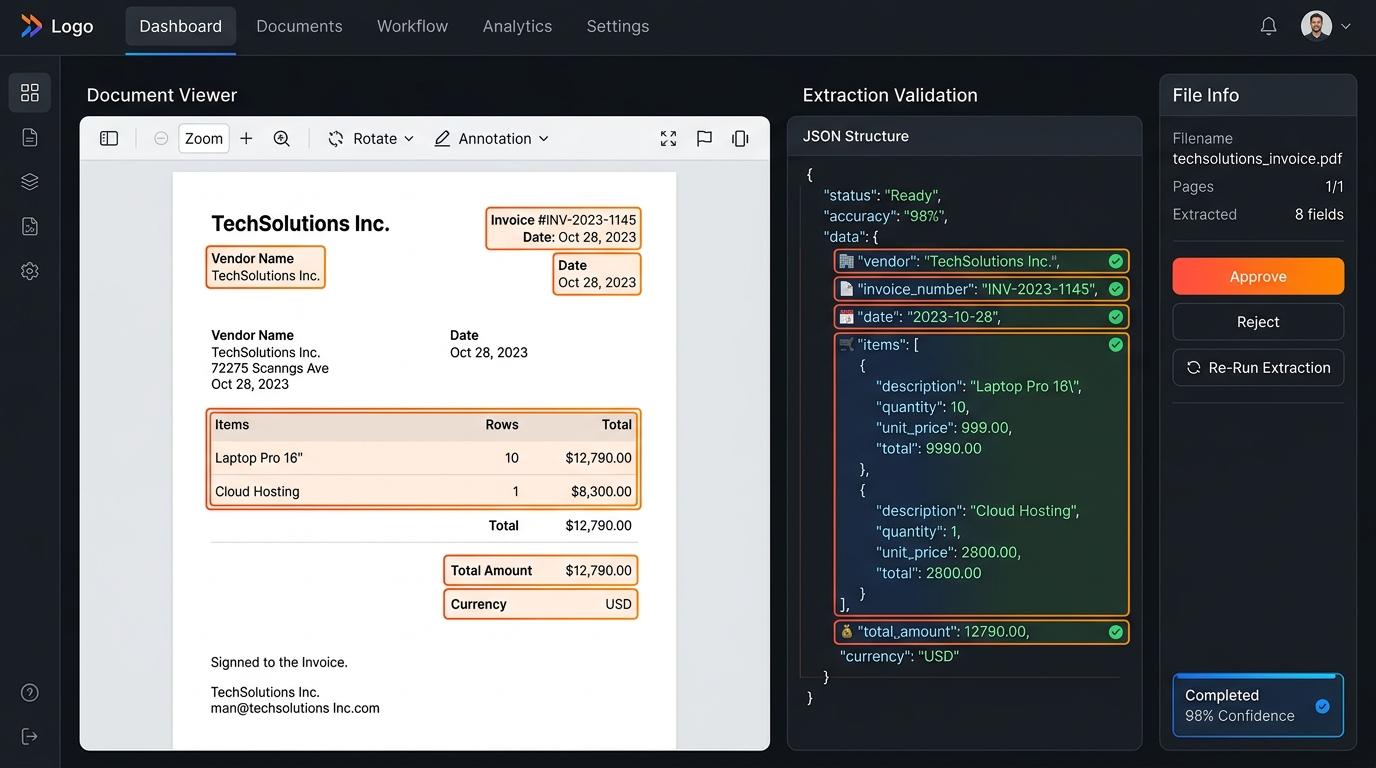Image resolution: width=1376 pixels, height=768 pixels.
Task: Switch to the Documents tab
Action: point(299,27)
